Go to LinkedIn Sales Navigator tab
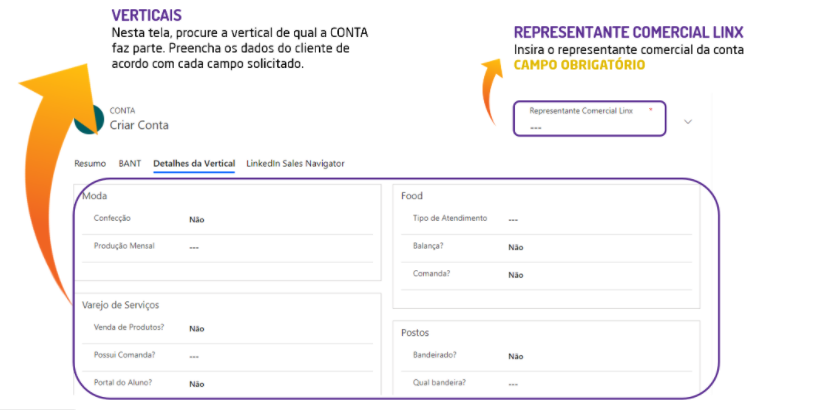 296,162
